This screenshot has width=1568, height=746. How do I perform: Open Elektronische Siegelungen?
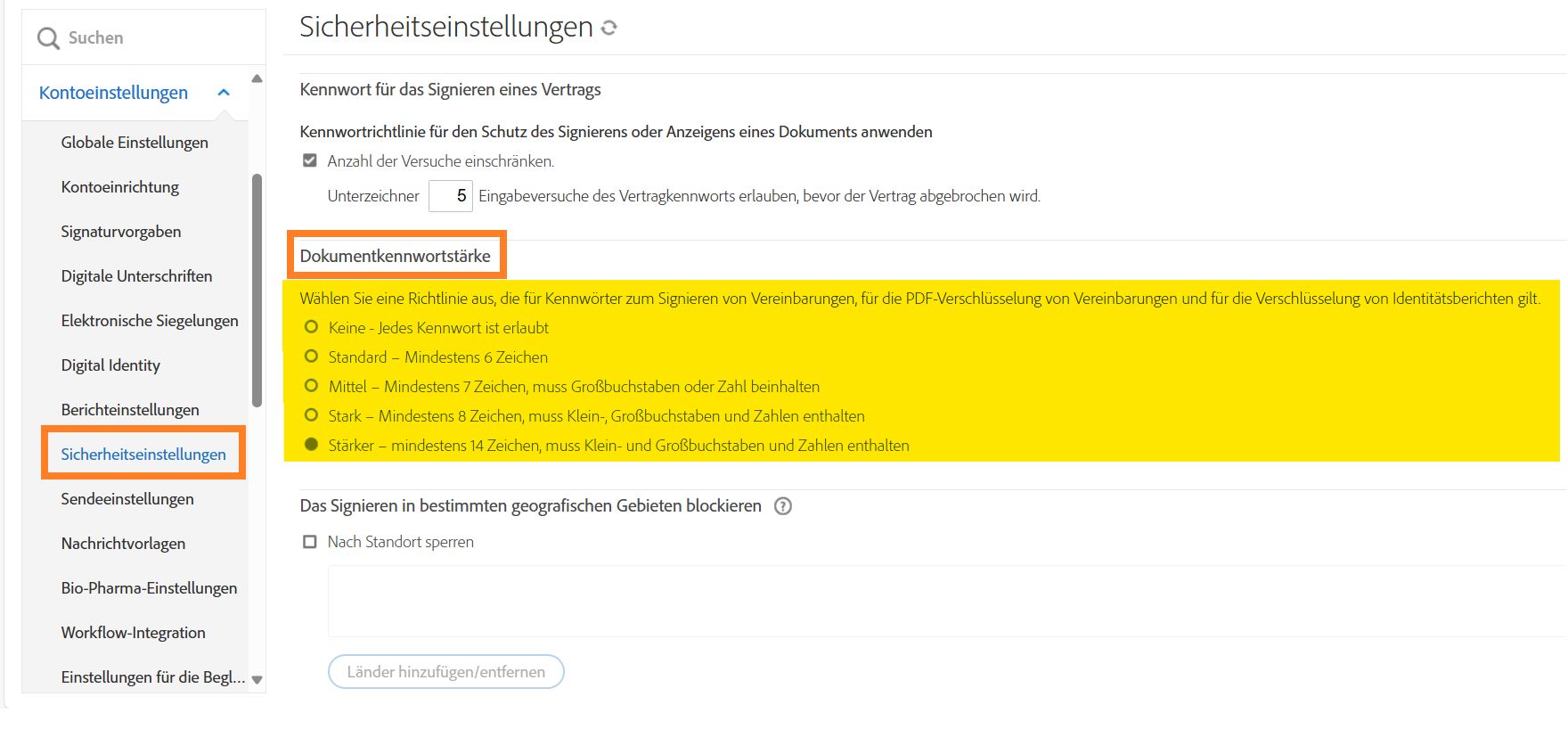[x=150, y=321]
